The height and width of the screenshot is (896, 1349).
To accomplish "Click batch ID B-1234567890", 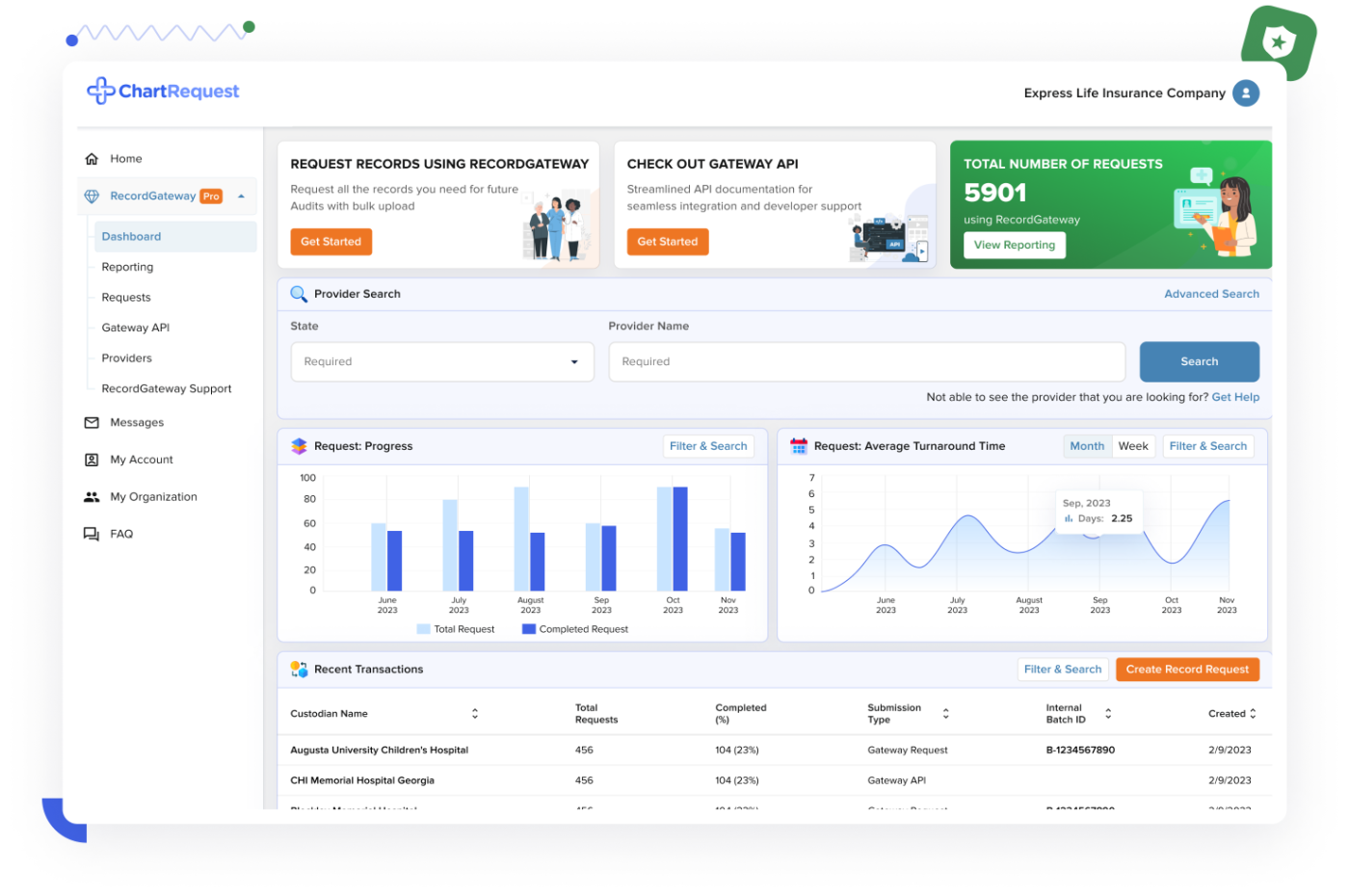I will click(x=1080, y=750).
